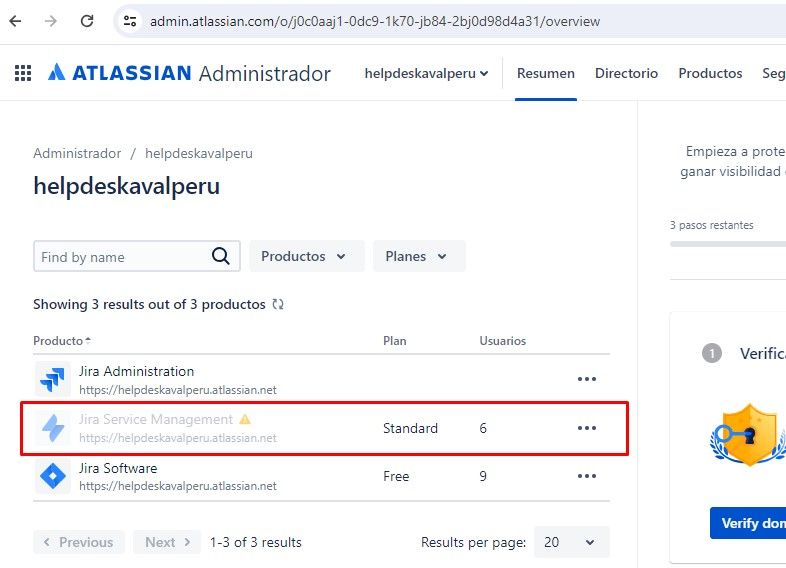This screenshot has height=568, width=786.
Task: Click the Administrador breadcrumb link
Action: click(x=77, y=153)
